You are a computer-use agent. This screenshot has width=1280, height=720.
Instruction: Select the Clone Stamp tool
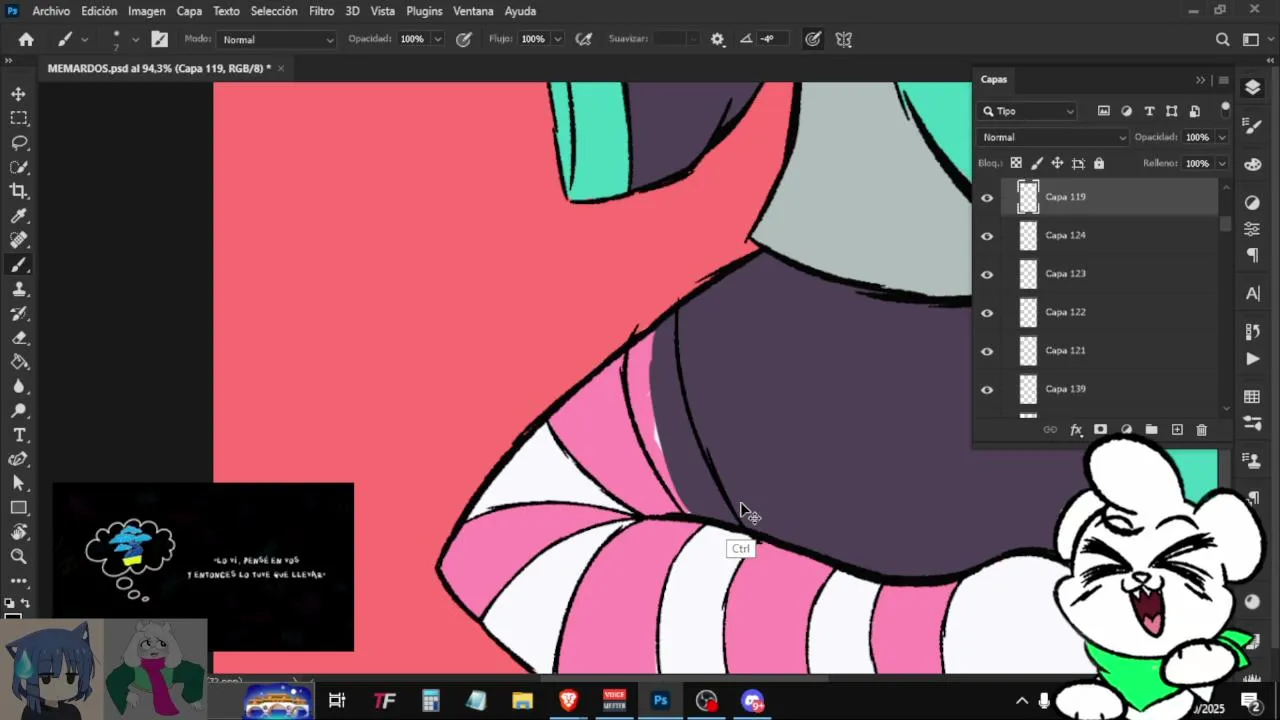pos(19,289)
